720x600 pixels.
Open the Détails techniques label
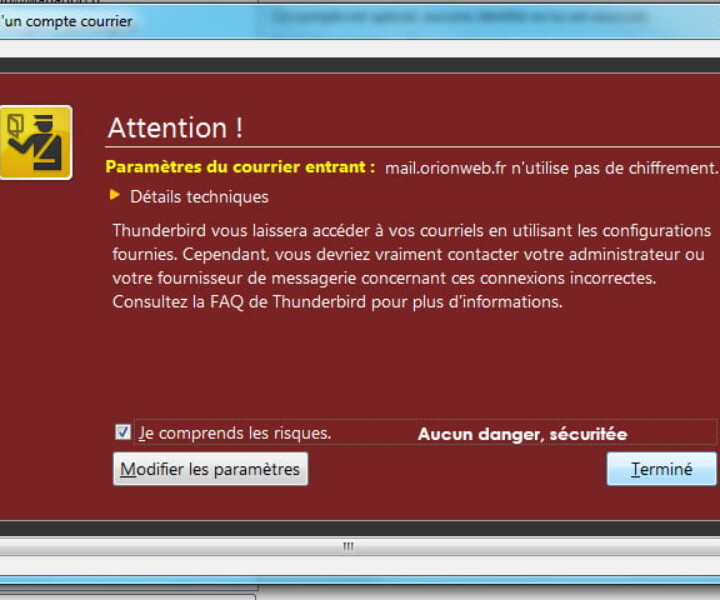pos(199,197)
